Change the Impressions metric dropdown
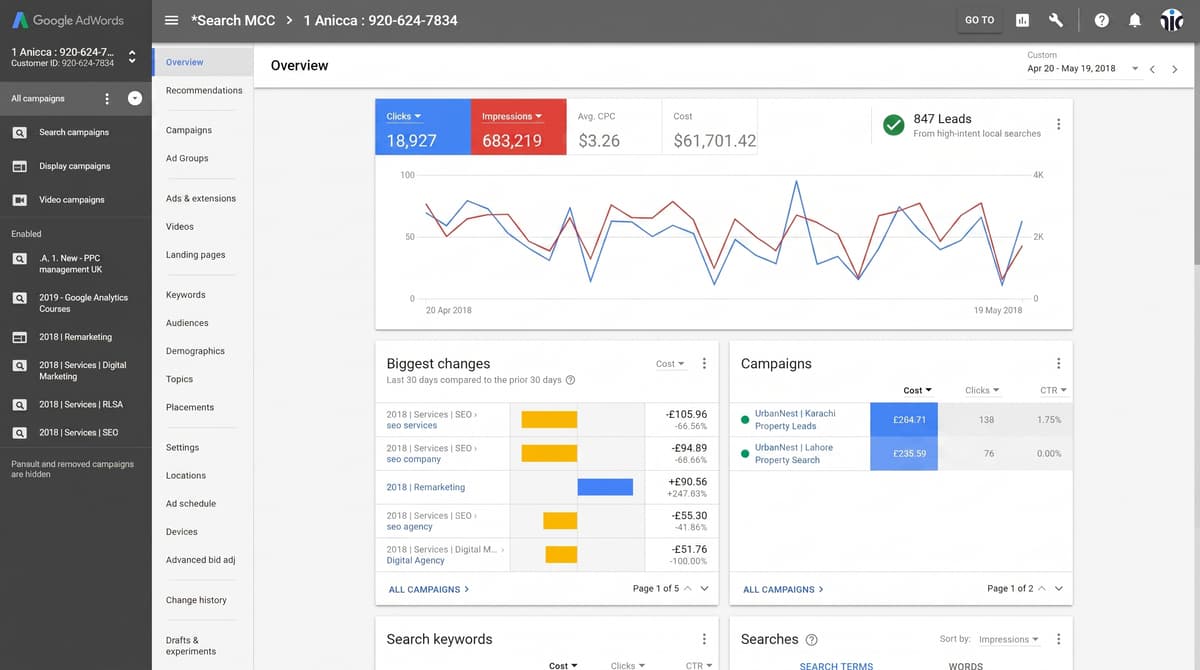1200x670 pixels. [x=512, y=116]
